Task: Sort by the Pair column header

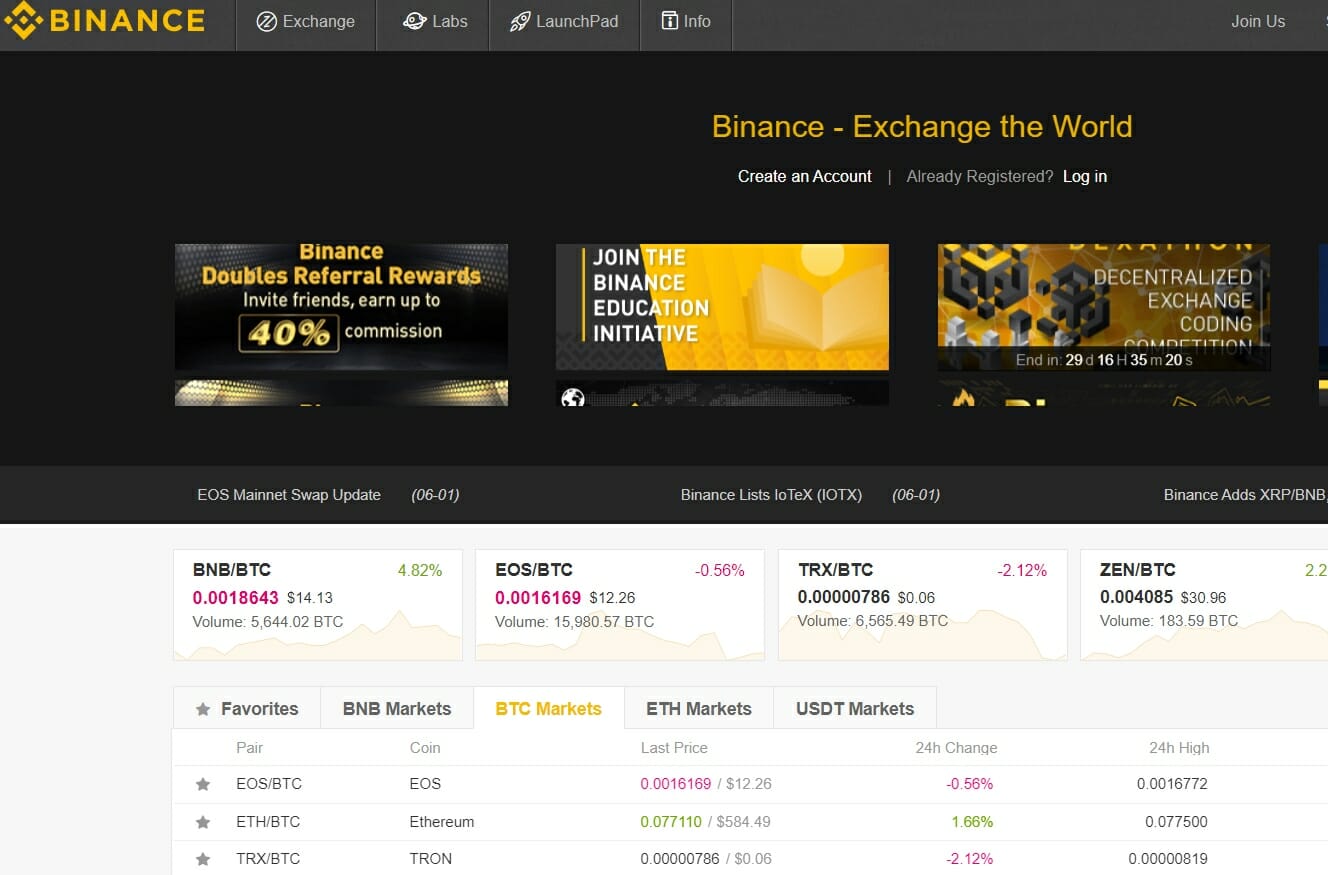Action: (250, 748)
